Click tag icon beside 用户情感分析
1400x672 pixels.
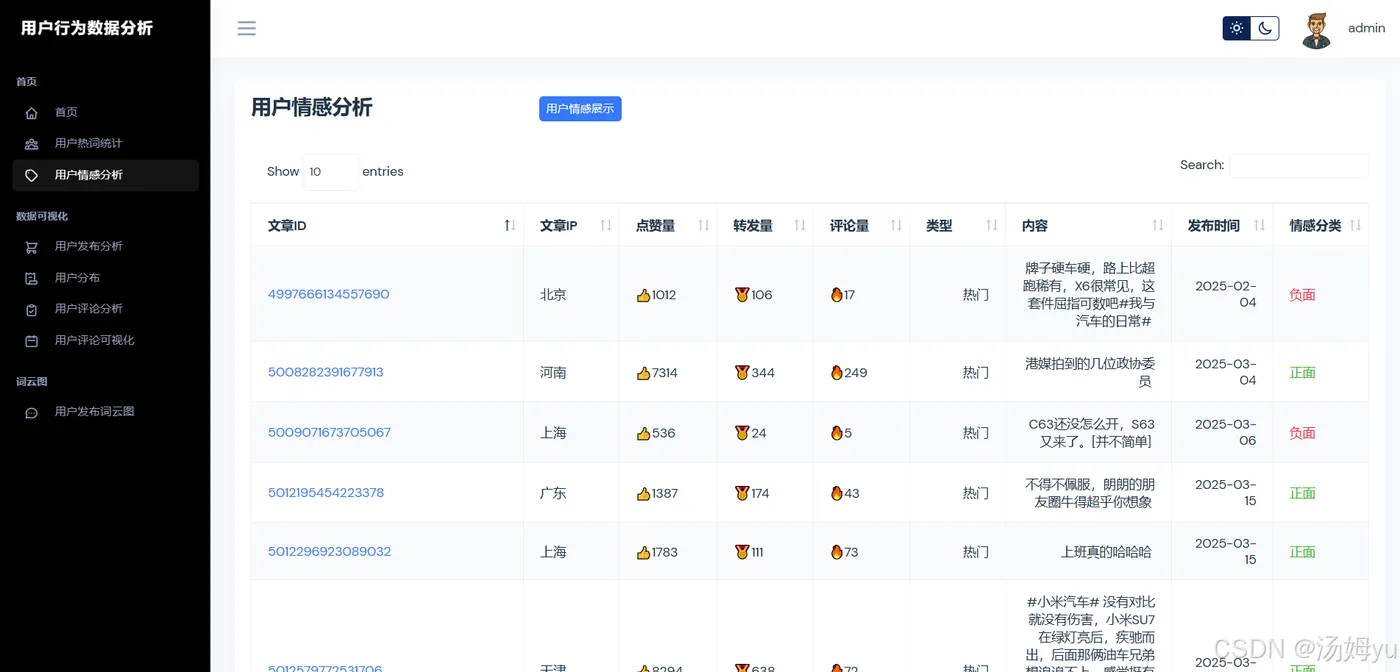32,175
